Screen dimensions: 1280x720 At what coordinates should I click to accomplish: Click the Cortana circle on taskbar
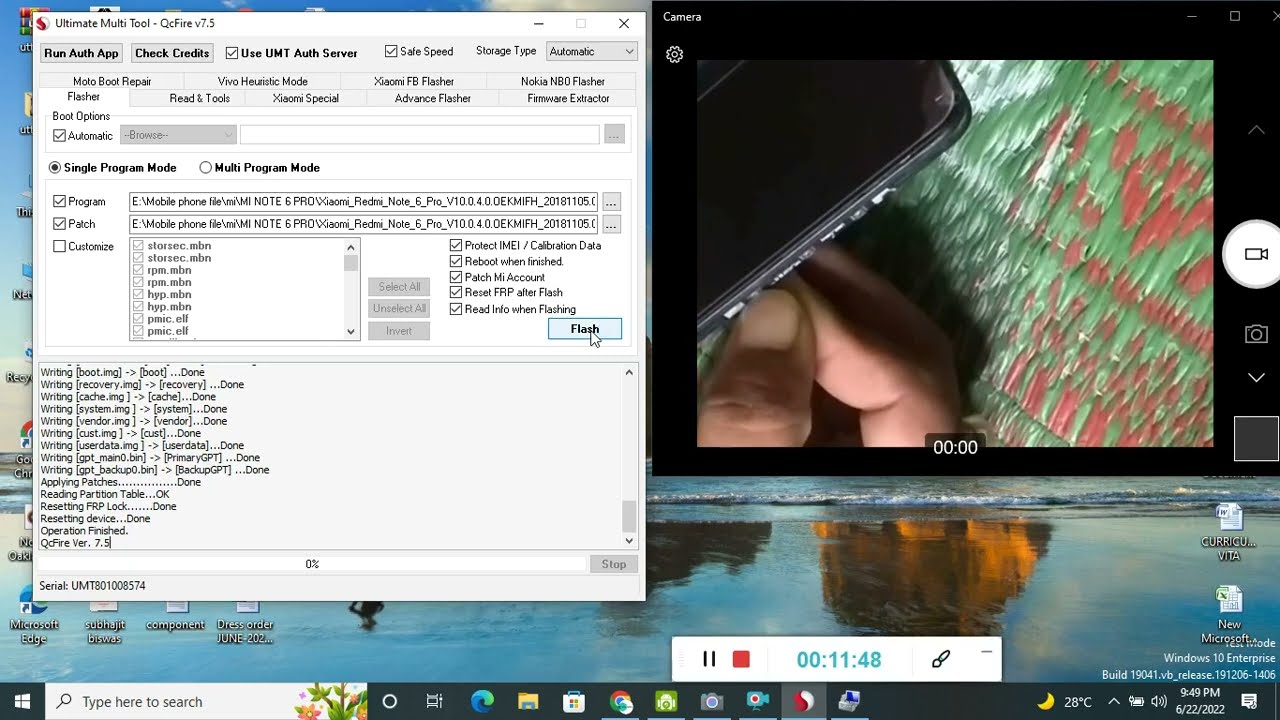[x=390, y=701]
